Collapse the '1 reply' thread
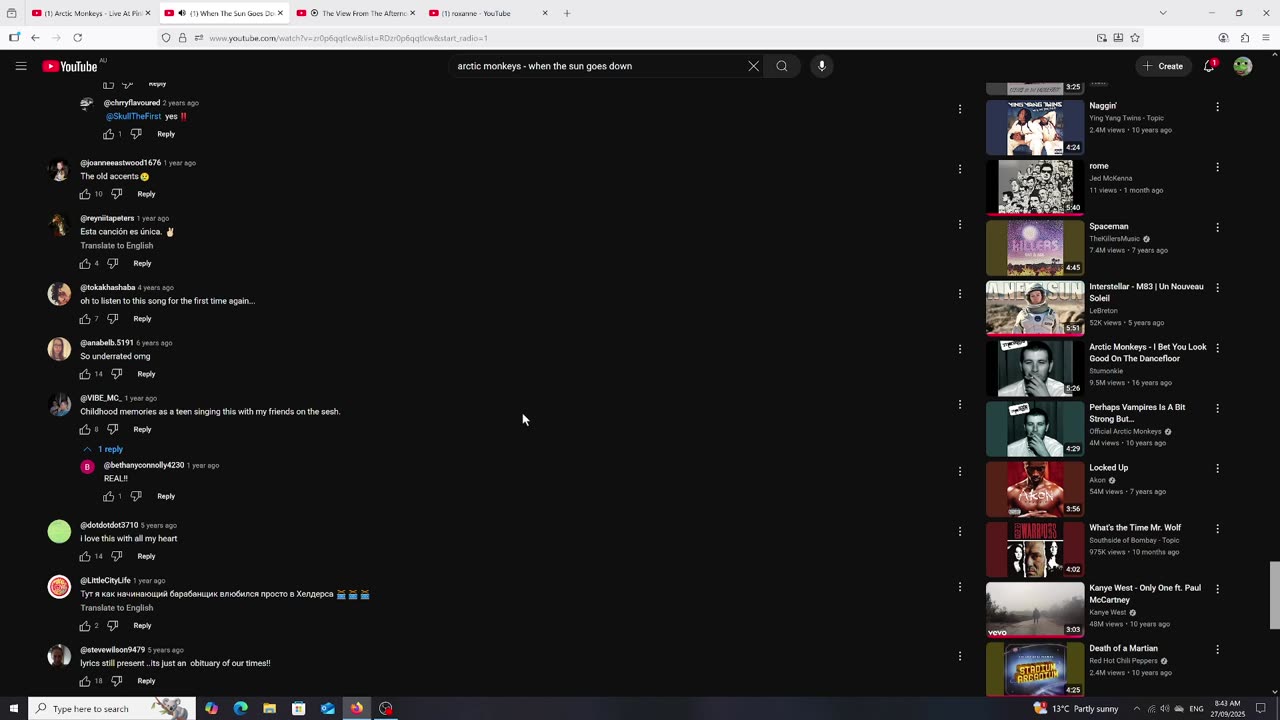The width and height of the screenshot is (1280, 720). coord(103,449)
